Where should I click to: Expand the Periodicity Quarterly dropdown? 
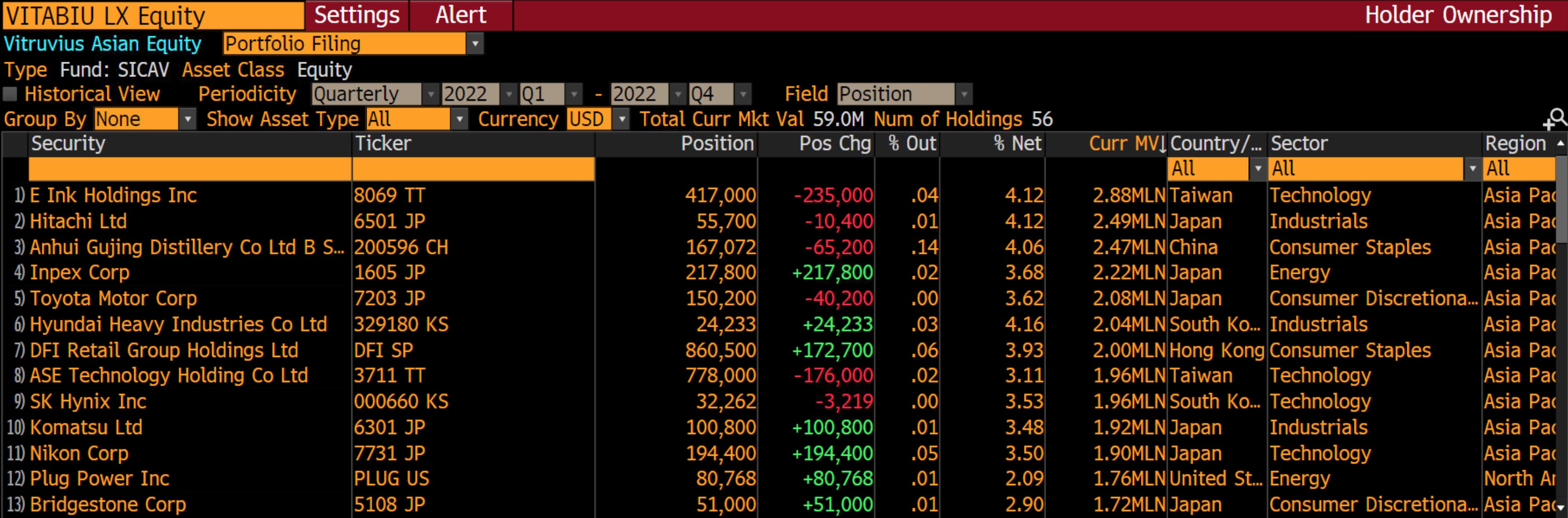[x=374, y=94]
